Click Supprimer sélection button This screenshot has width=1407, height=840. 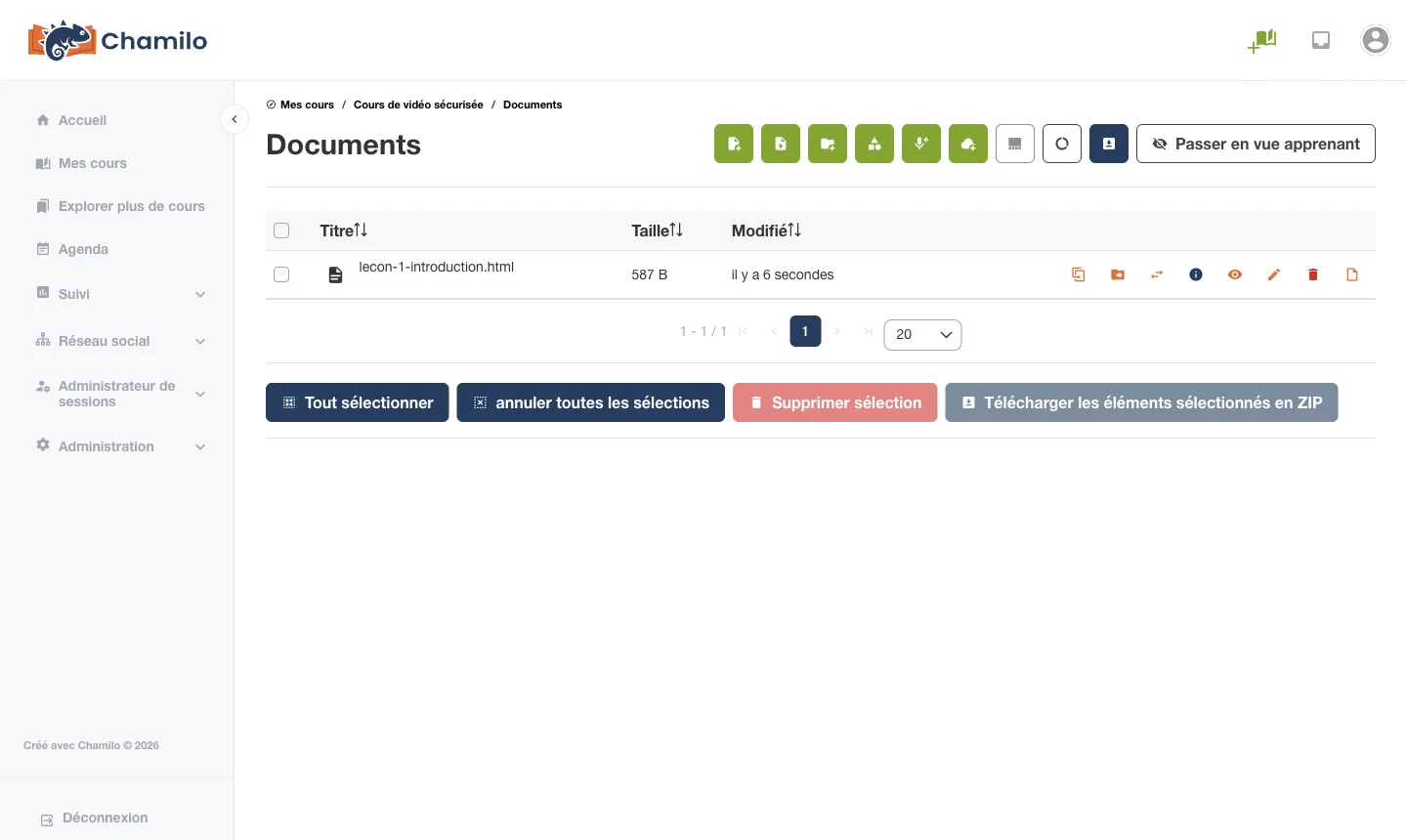point(834,402)
